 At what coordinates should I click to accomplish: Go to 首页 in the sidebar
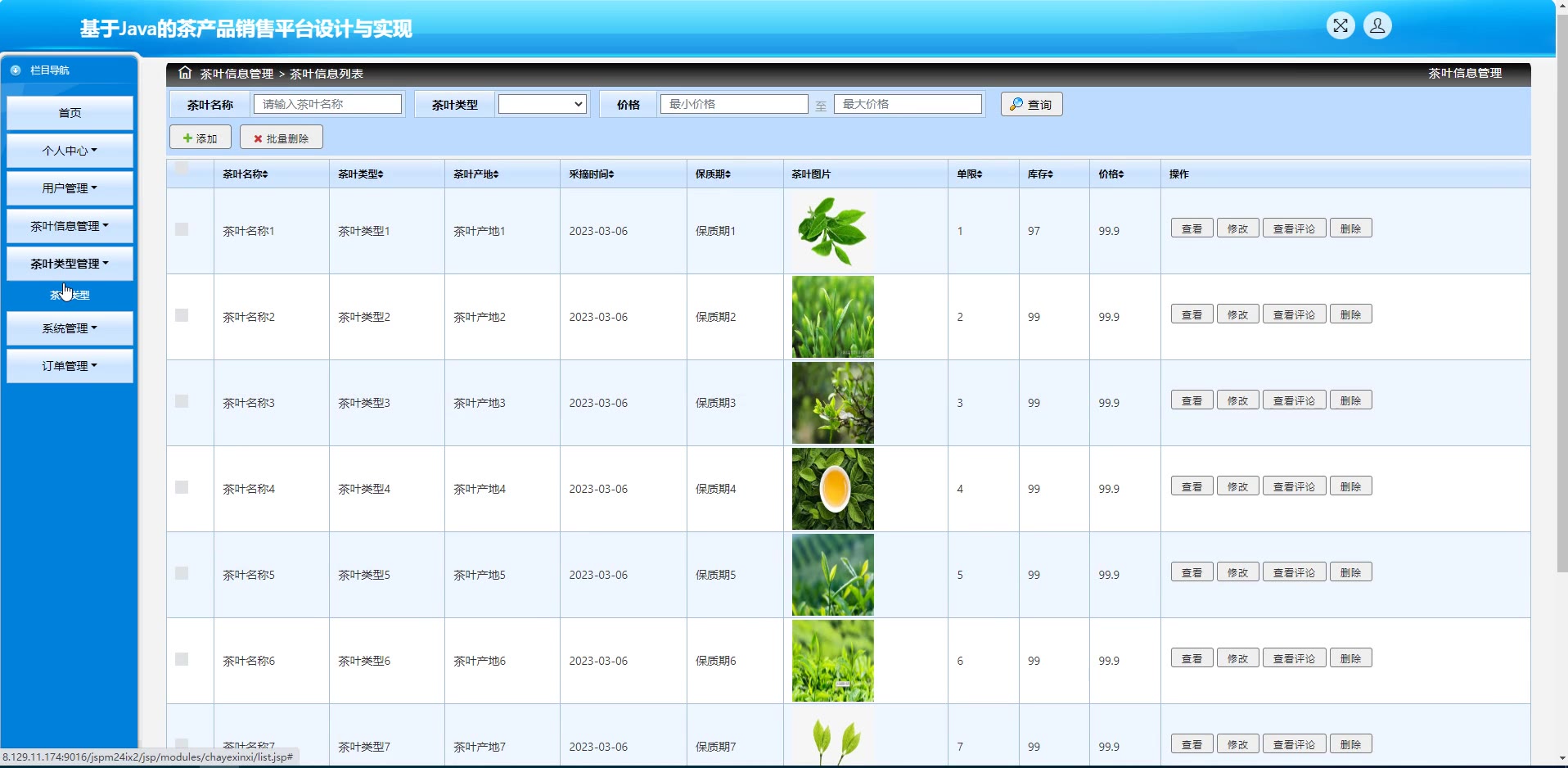[x=70, y=113]
